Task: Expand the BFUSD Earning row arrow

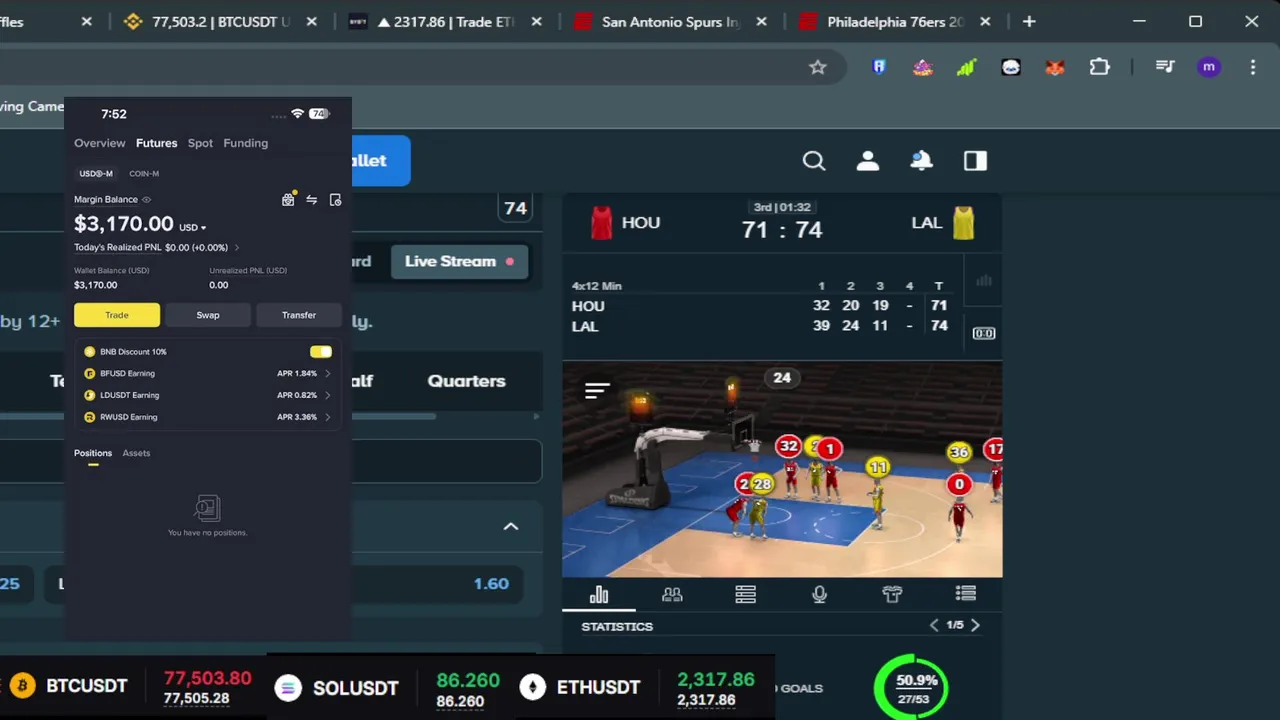Action: point(327,374)
